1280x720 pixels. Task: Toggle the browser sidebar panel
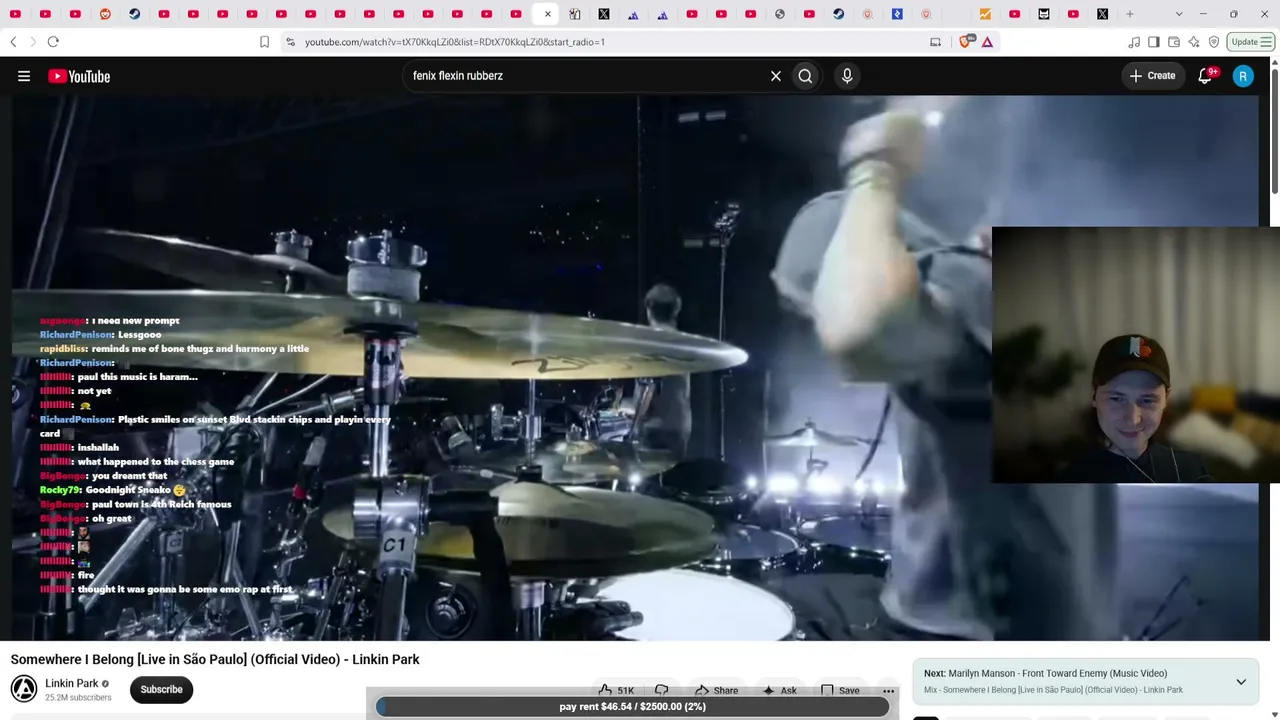point(1154,42)
